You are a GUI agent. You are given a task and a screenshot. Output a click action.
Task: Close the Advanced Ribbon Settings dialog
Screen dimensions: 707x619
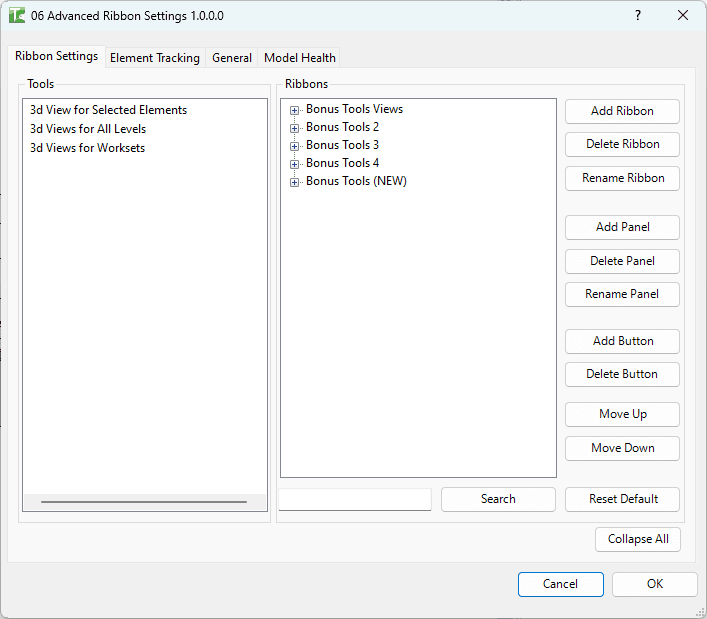[683, 15]
